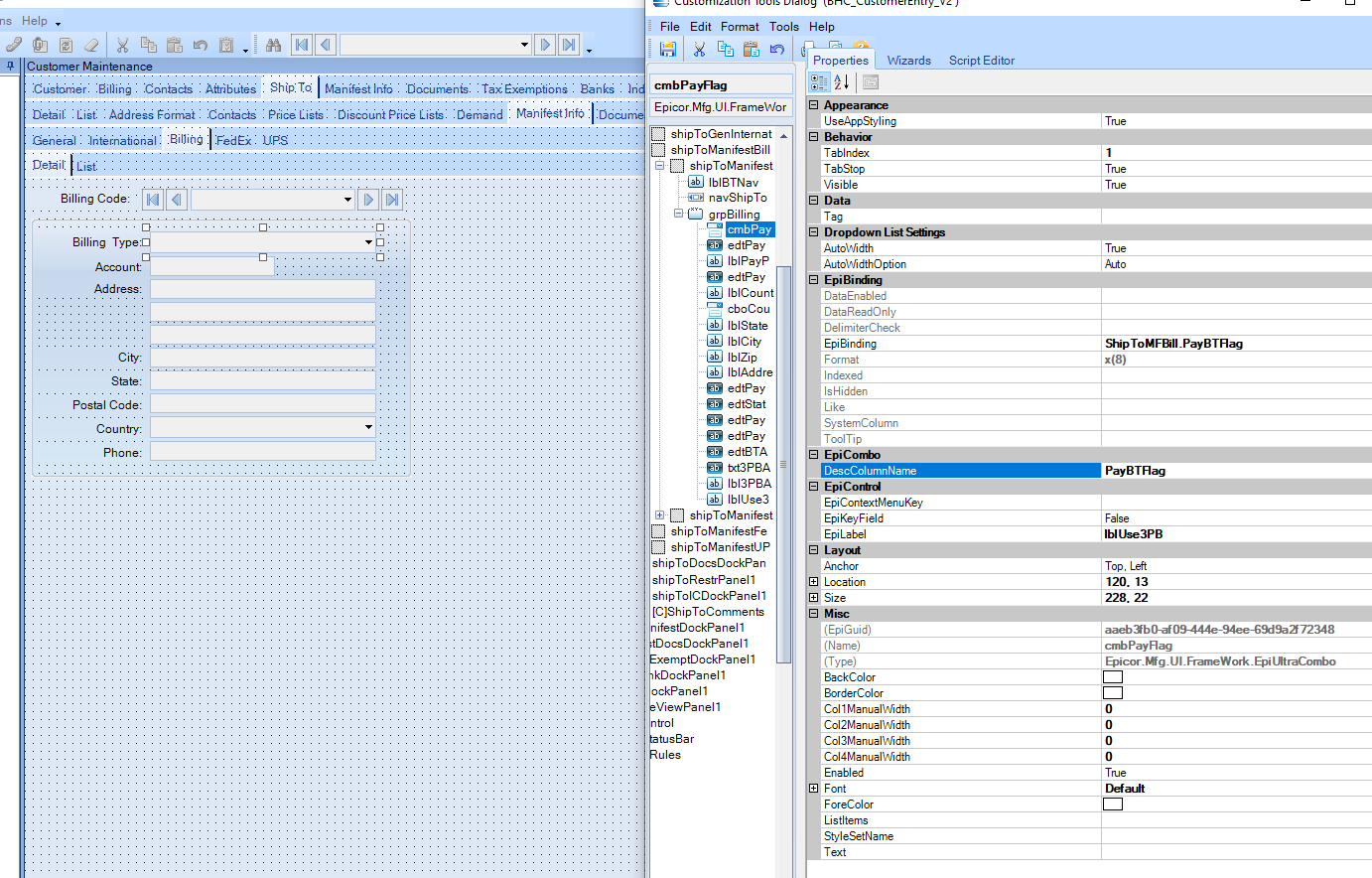Click the Save icon in Customization Tools
The height and width of the screenshot is (878, 1372).
coord(667,49)
